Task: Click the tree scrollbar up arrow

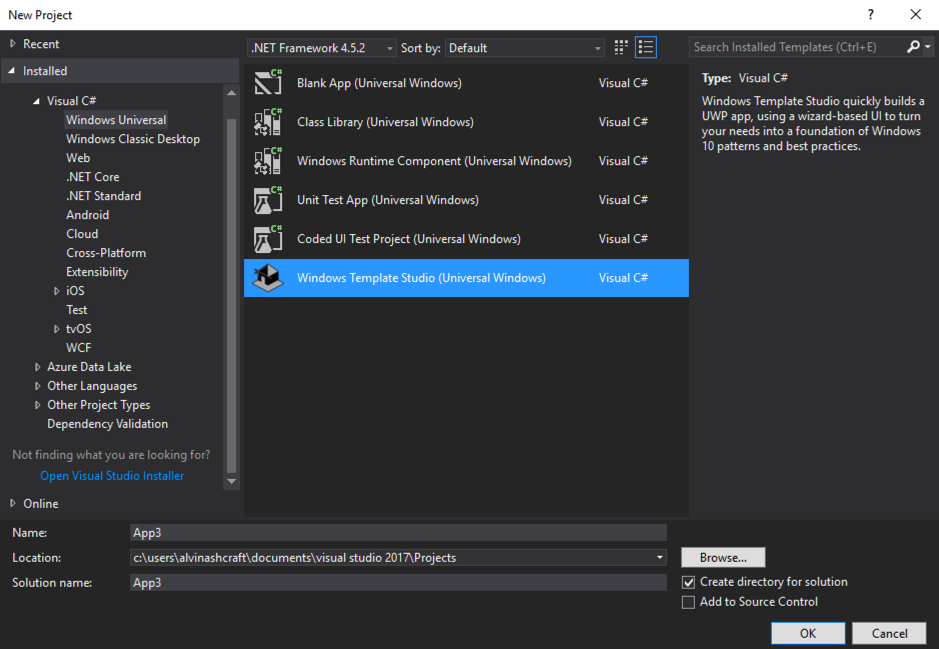Action: point(232,93)
